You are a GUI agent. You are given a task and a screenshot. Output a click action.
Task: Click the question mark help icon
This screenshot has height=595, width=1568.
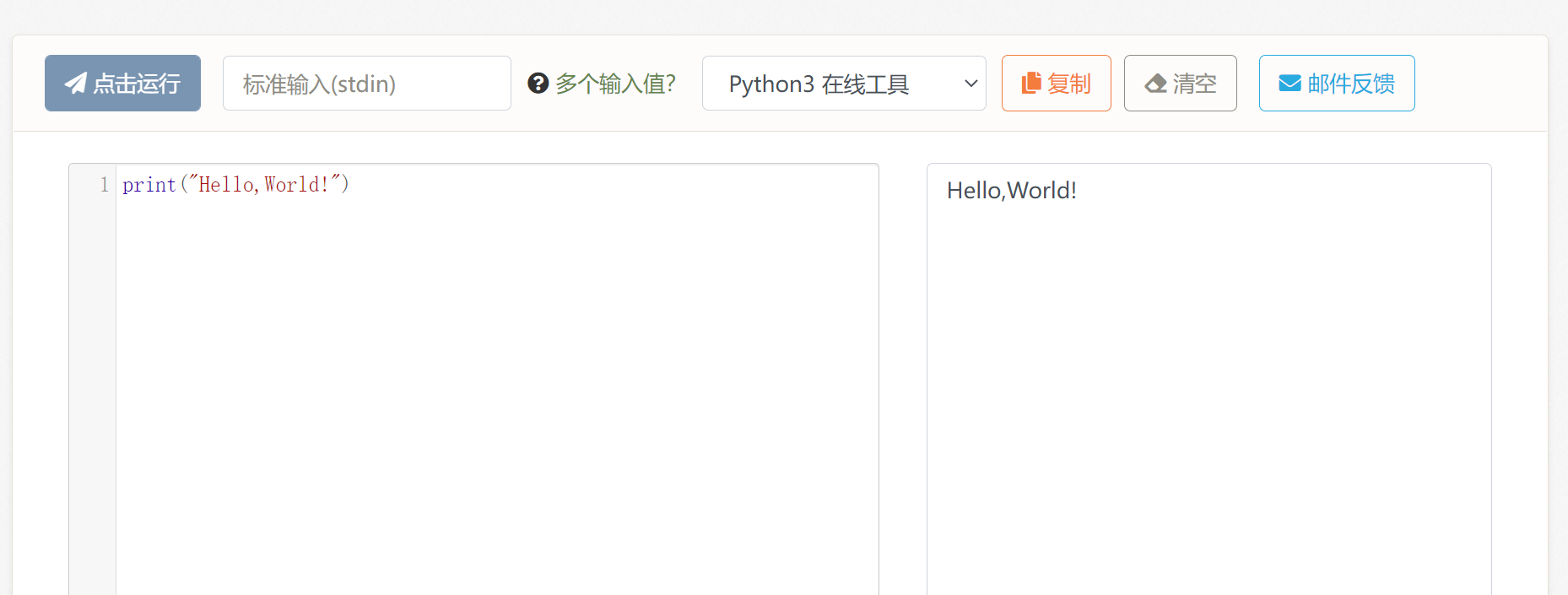pos(538,83)
